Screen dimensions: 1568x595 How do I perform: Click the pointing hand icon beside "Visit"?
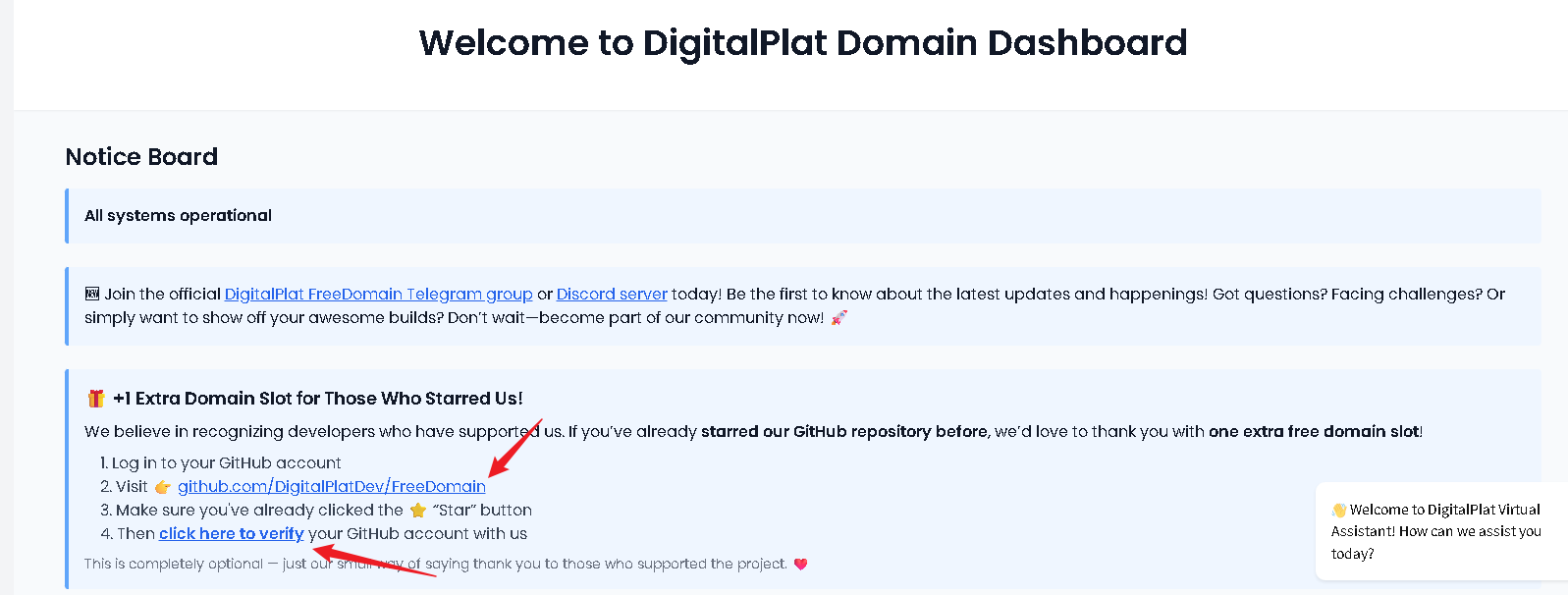[162, 487]
